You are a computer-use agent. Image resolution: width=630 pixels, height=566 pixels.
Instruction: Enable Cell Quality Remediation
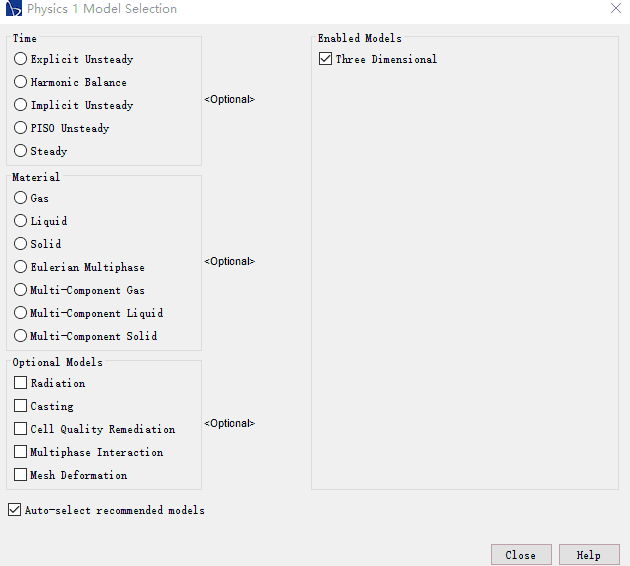tap(21, 429)
